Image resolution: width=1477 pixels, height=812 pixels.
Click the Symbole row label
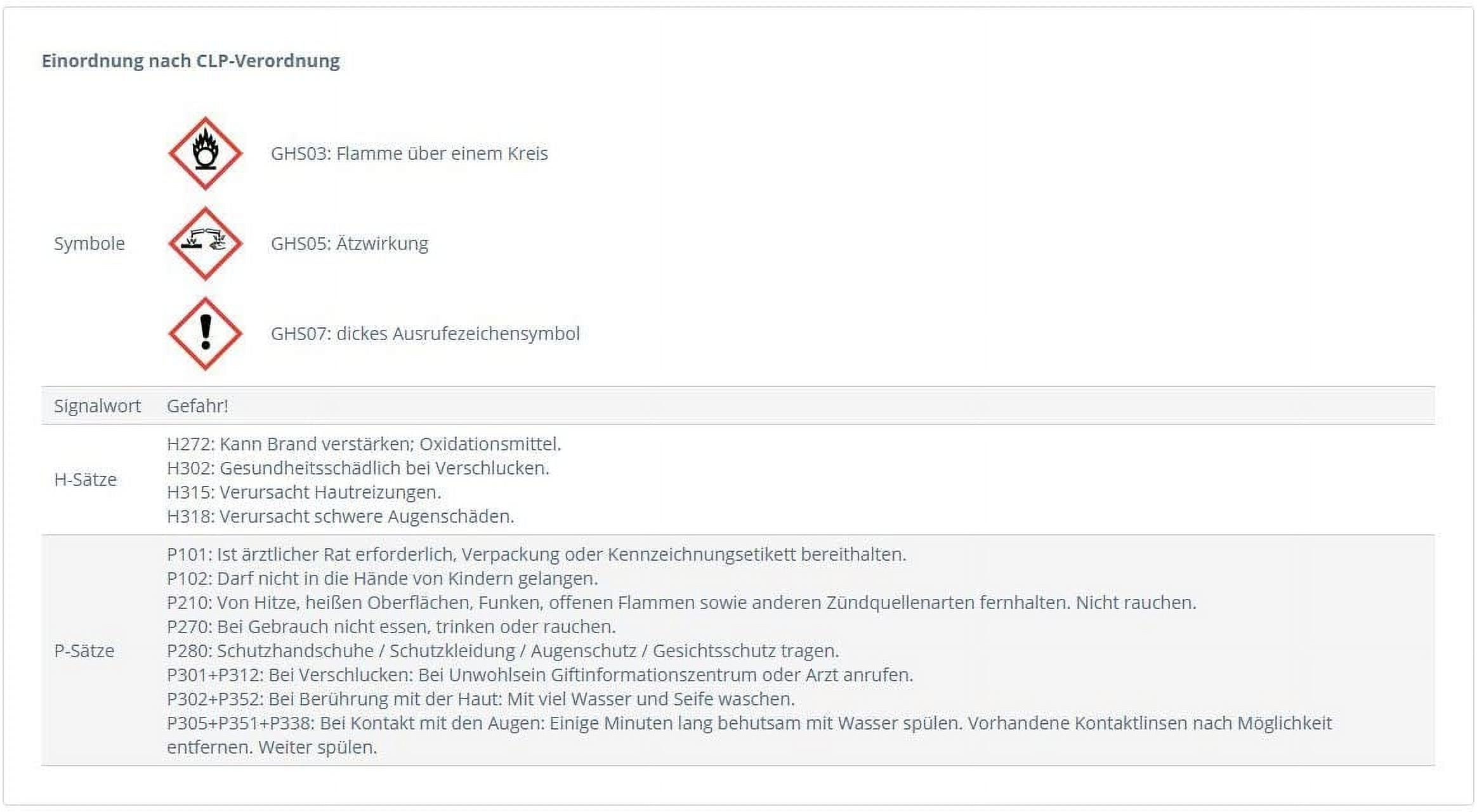point(89,244)
